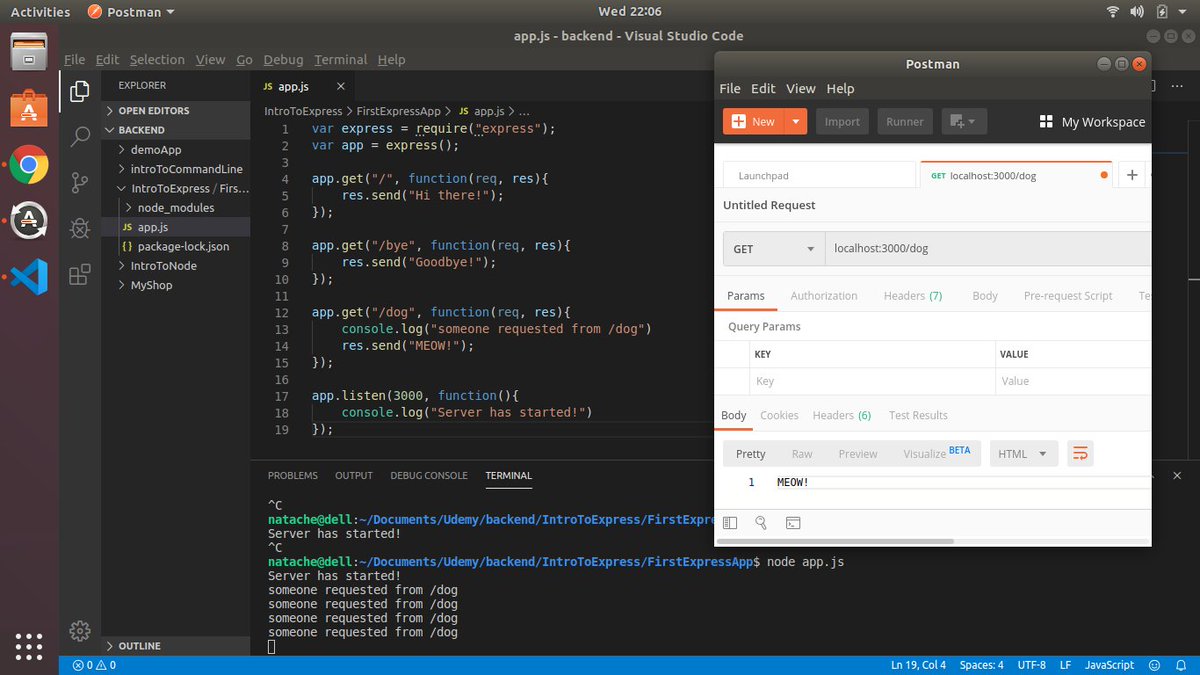Image resolution: width=1200 pixels, height=675 pixels.
Task: Open the HTML format dropdown in the response
Action: coord(1023,453)
